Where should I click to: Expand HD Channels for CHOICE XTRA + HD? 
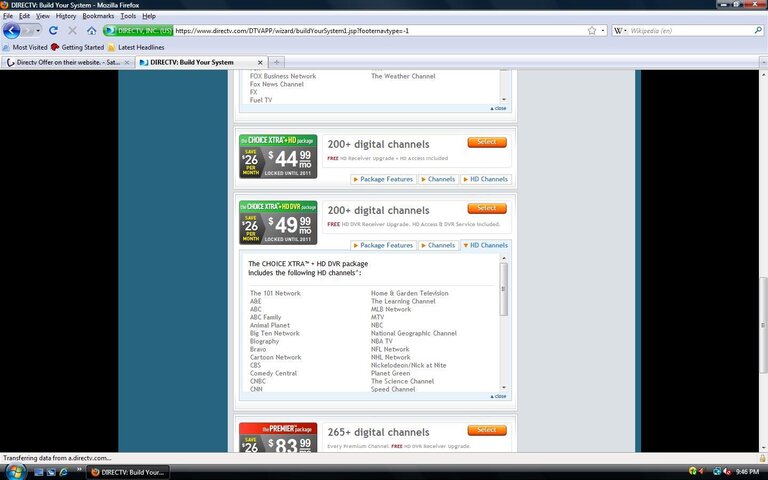[x=486, y=179]
